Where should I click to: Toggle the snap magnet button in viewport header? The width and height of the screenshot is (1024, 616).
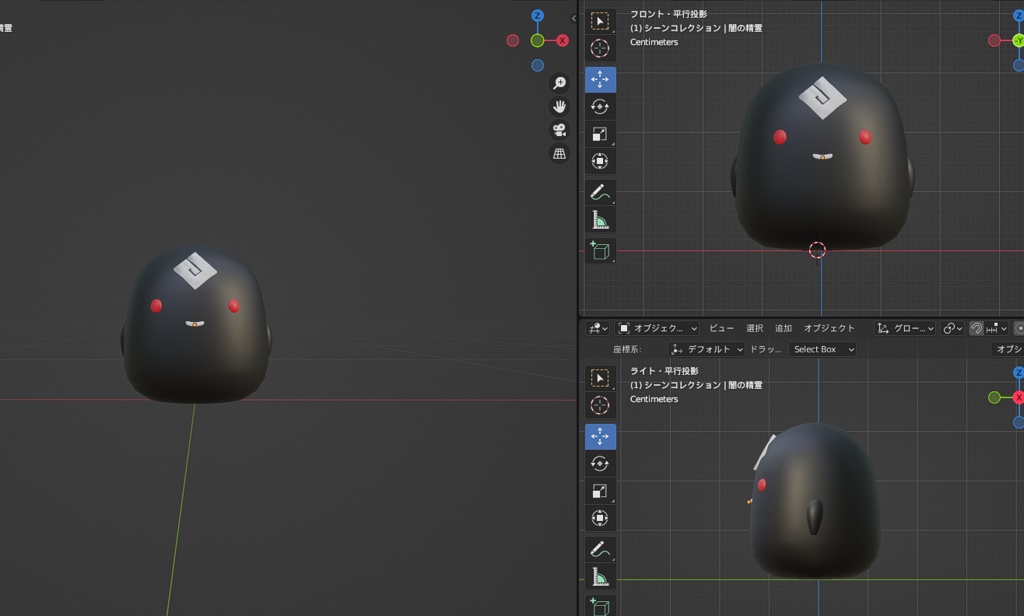click(x=976, y=329)
